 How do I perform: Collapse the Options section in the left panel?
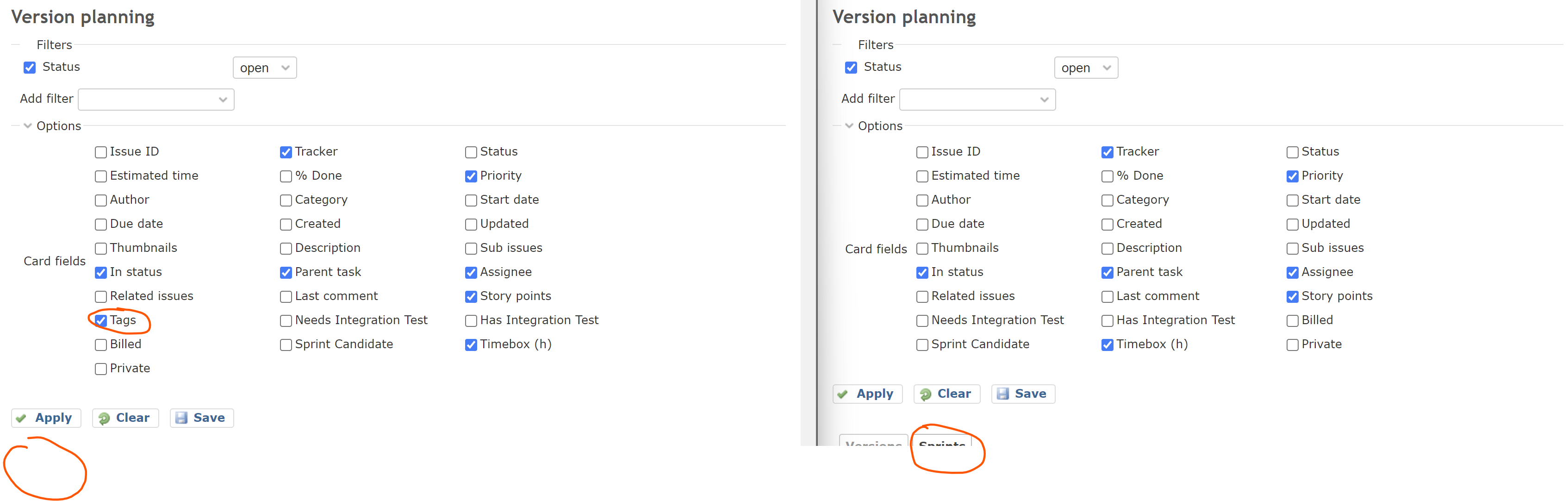point(27,126)
